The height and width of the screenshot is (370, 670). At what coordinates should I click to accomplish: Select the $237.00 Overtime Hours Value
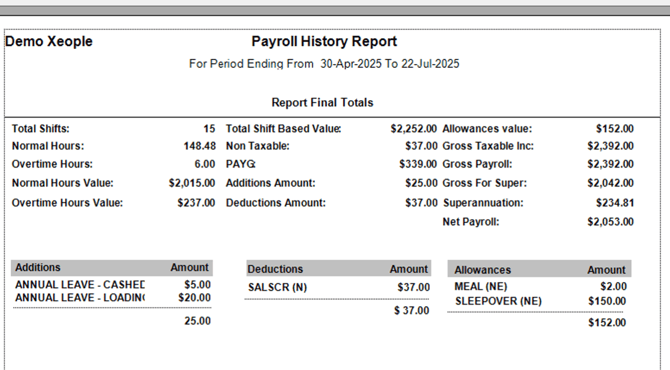196,203
